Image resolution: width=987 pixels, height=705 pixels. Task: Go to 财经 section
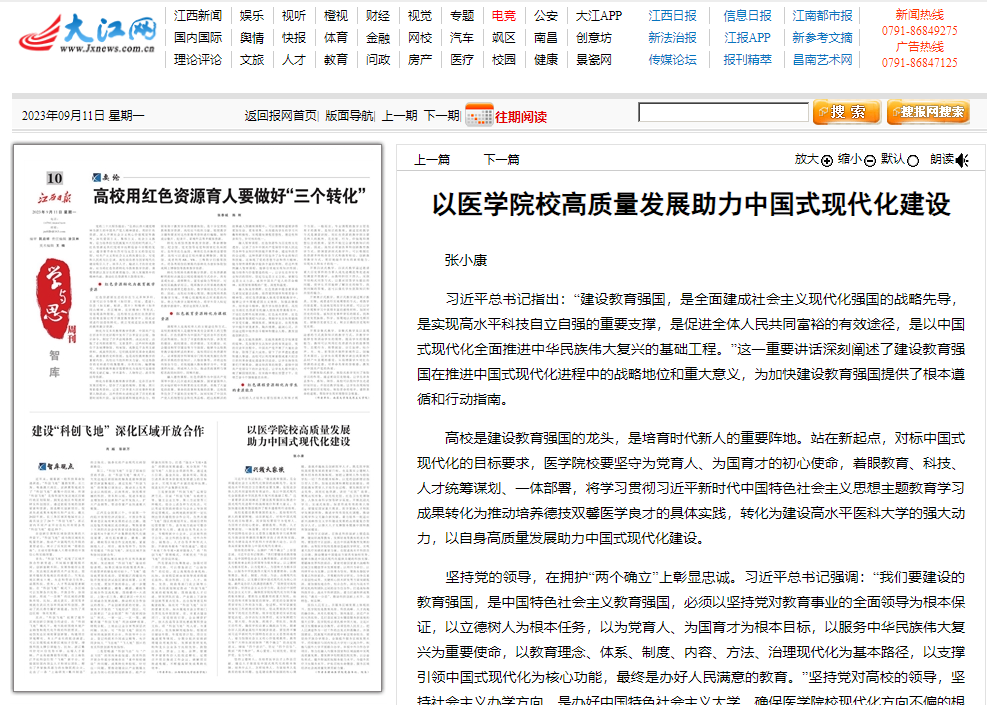[x=378, y=16]
